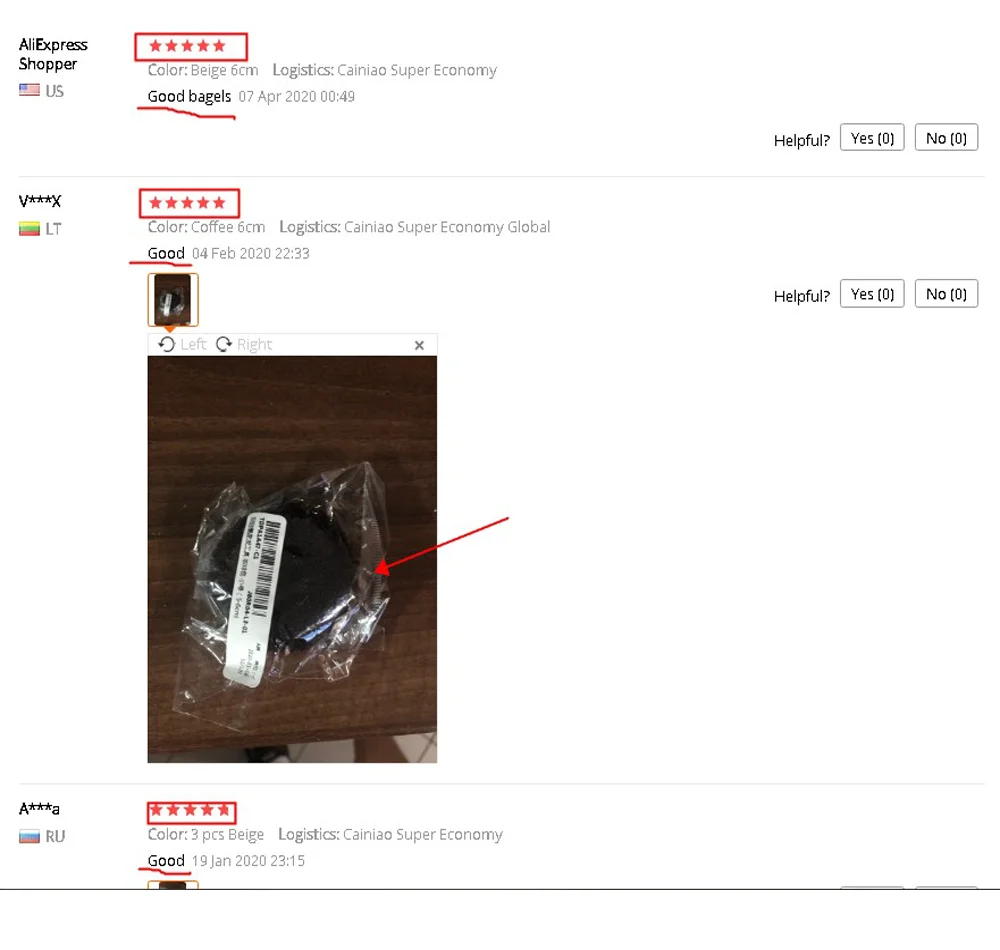Rotate the review photo right
The image size is (1000, 950).
coord(244,344)
